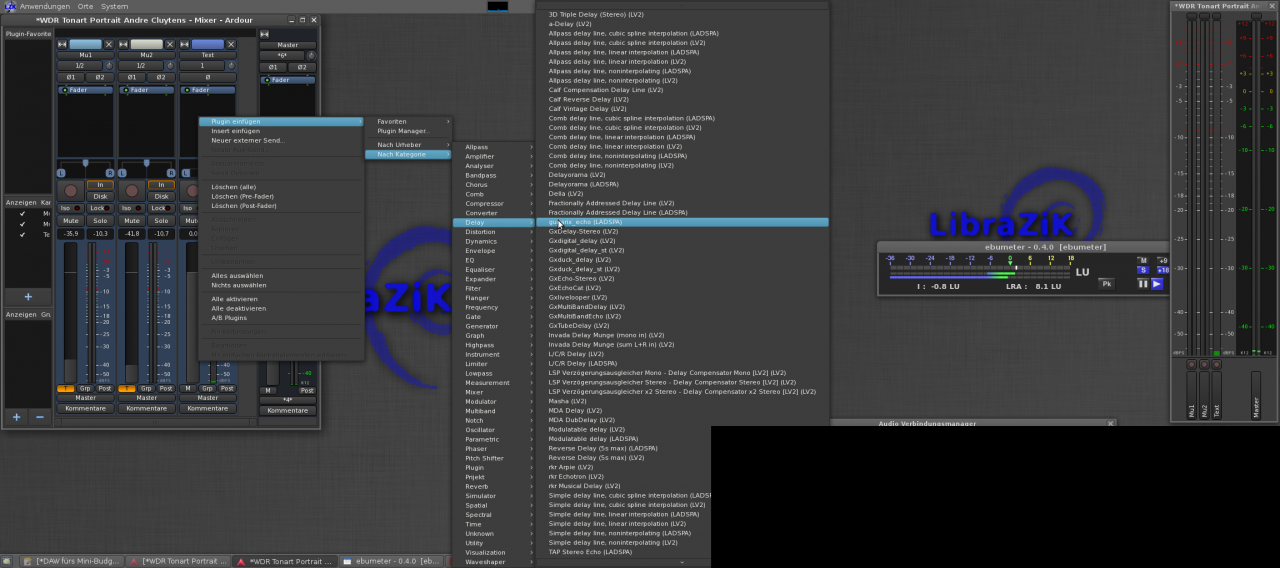Open the 1/2 input dropdown on Mu1 strip

pos(80,66)
